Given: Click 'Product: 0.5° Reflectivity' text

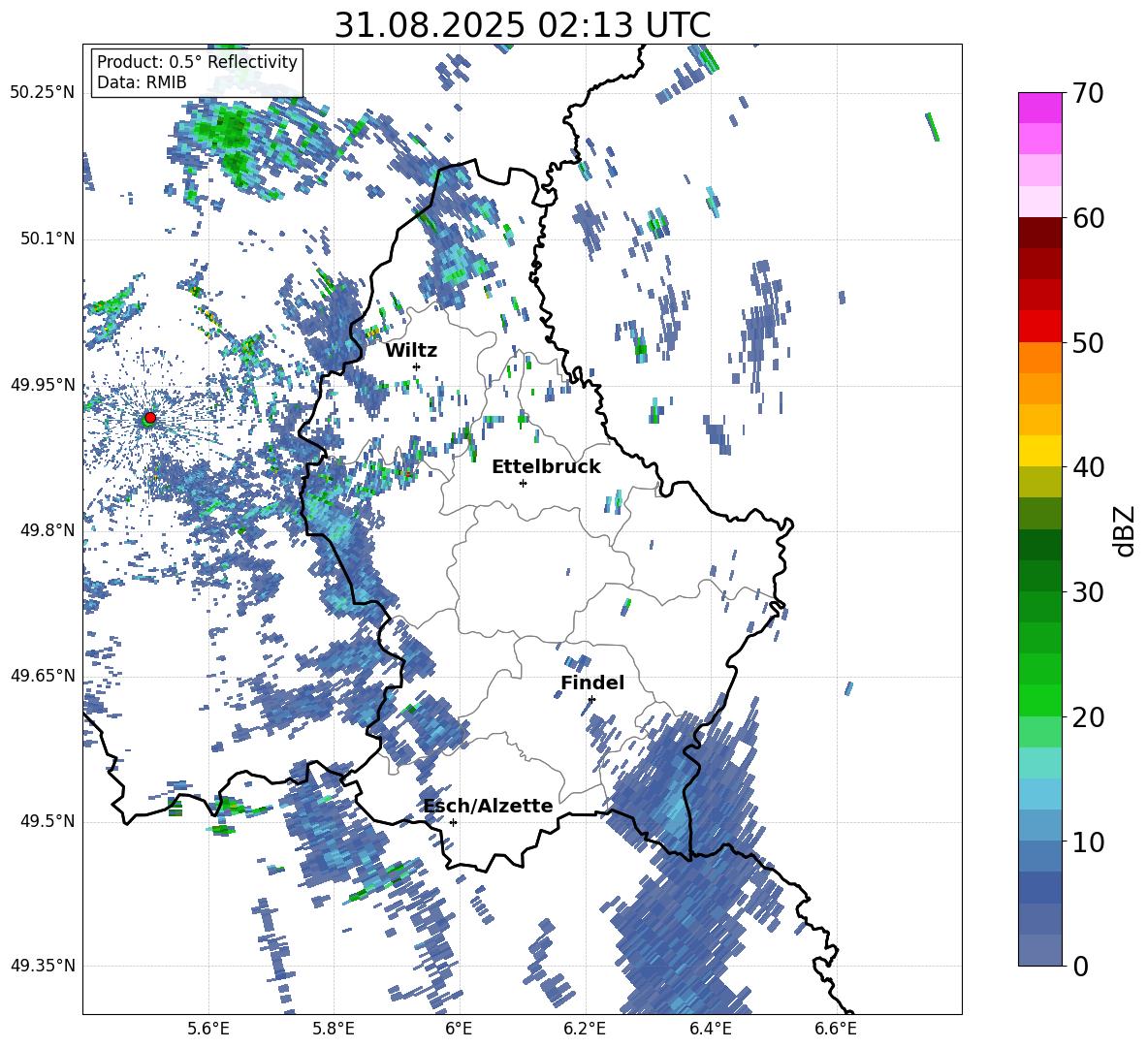Looking at the screenshot, I should pyautogui.click(x=197, y=61).
